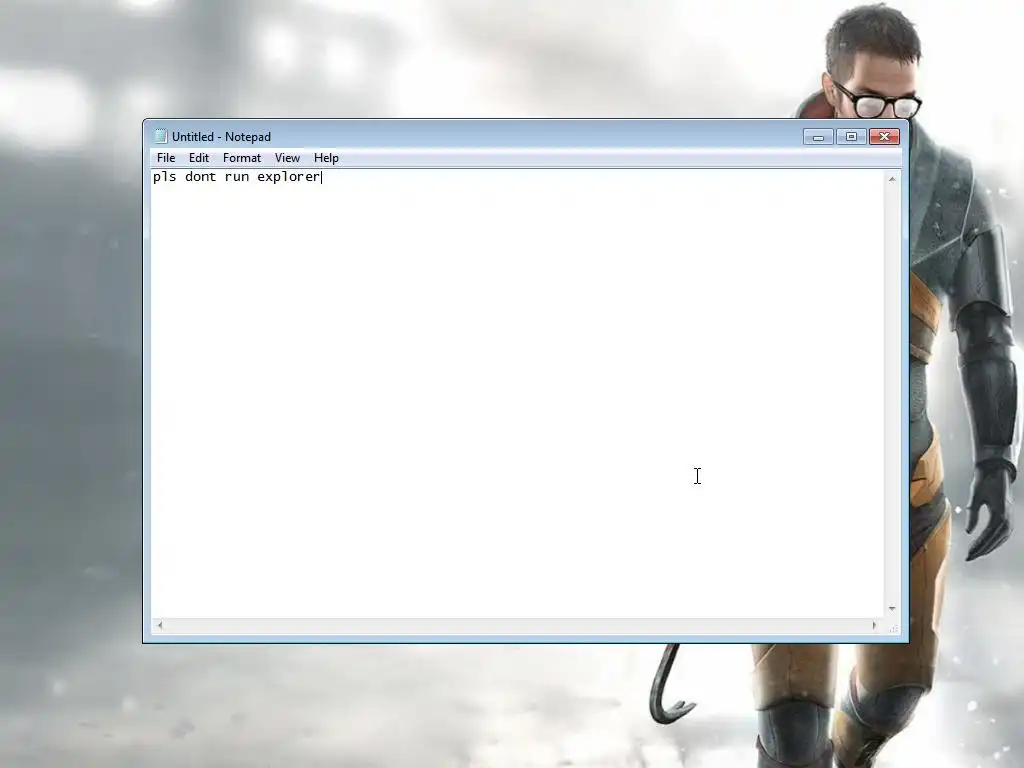Screen dimensions: 1024x768
Task: Click the vertical scrollbar down arrow
Action: (892, 609)
